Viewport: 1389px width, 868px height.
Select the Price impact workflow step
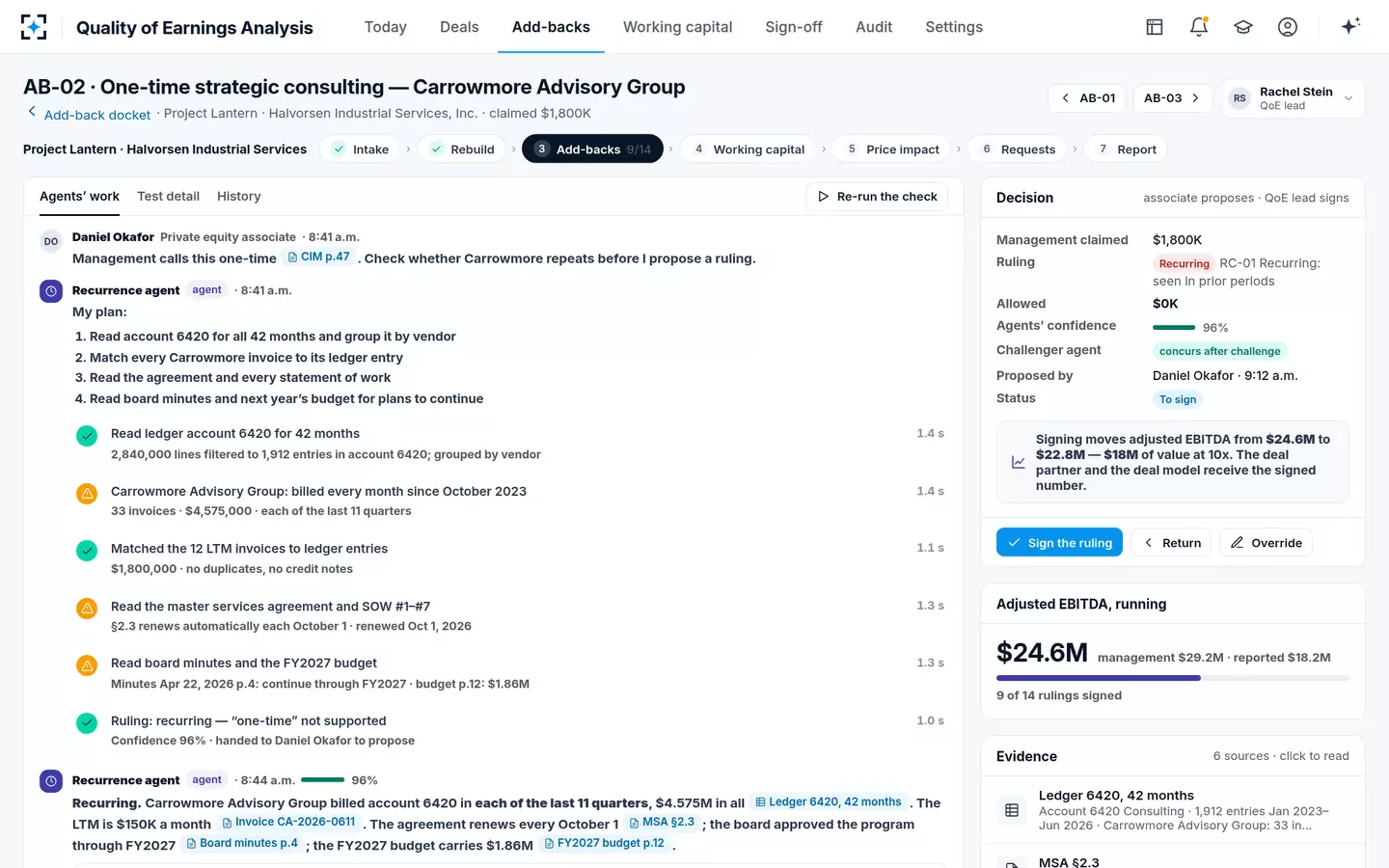coord(892,149)
